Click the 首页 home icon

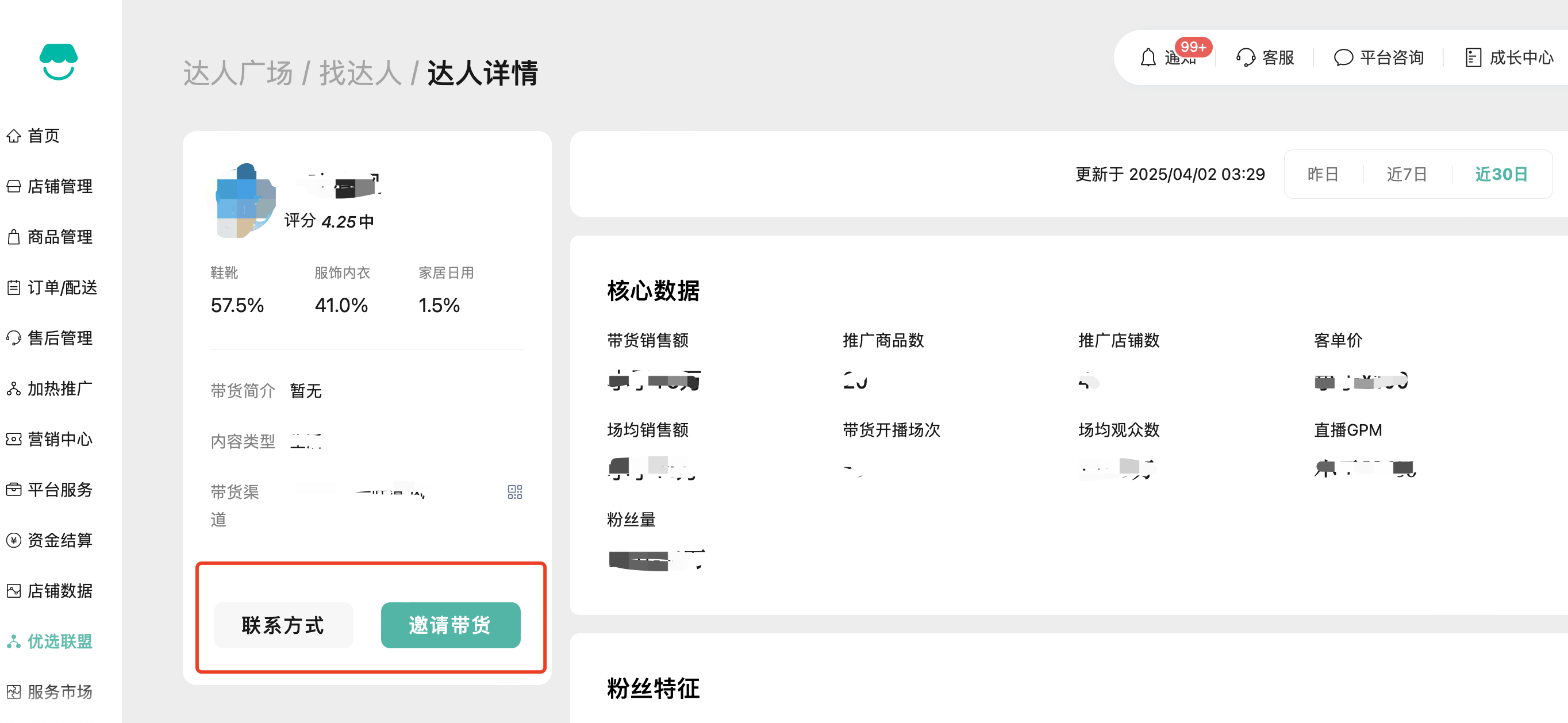(x=14, y=136)
